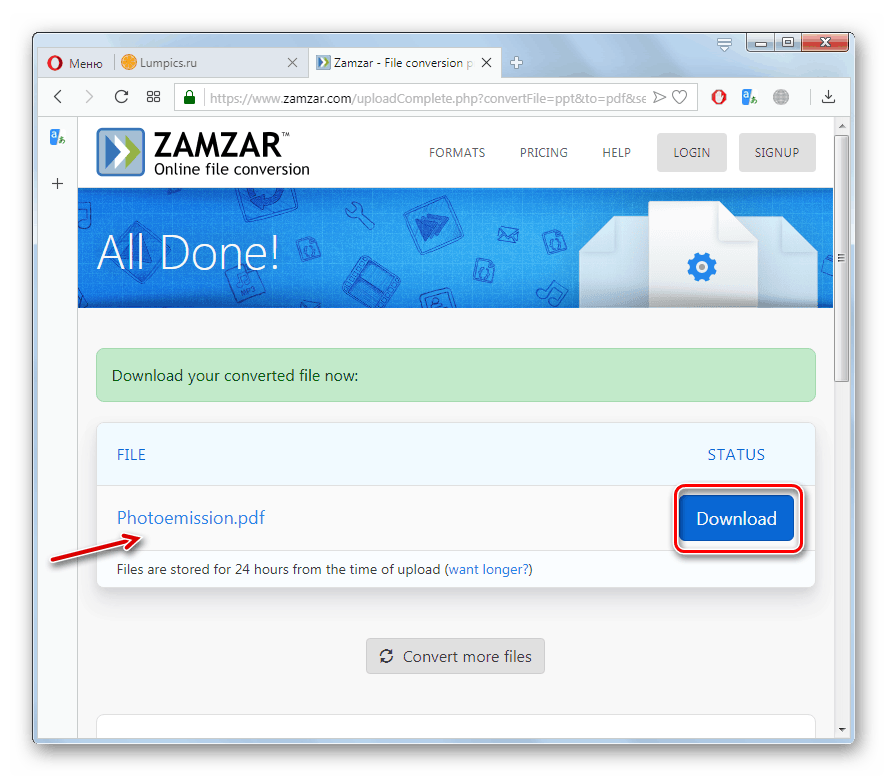Click the Opera ad blocker extension icon
The image size is (888, 777).
719,97
